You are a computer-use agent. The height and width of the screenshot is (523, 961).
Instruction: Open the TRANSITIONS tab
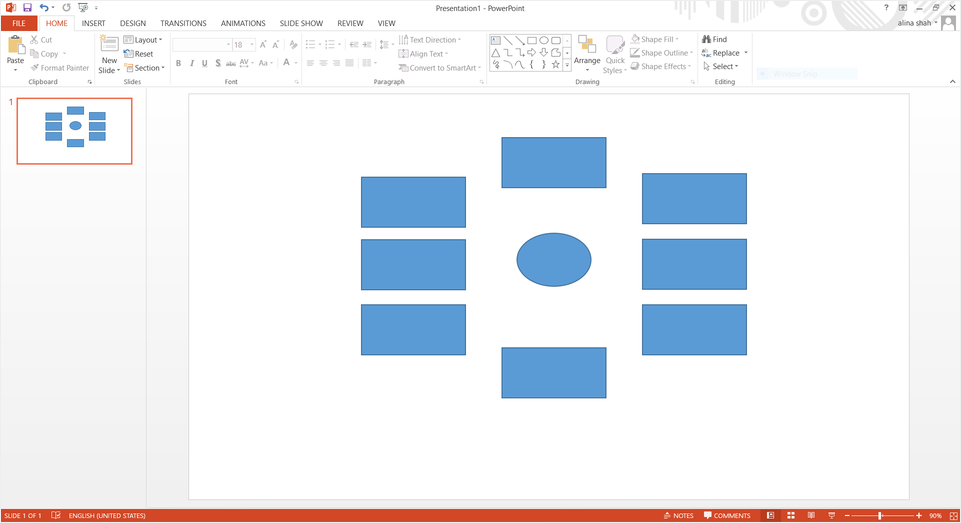(x=183, y=23)
